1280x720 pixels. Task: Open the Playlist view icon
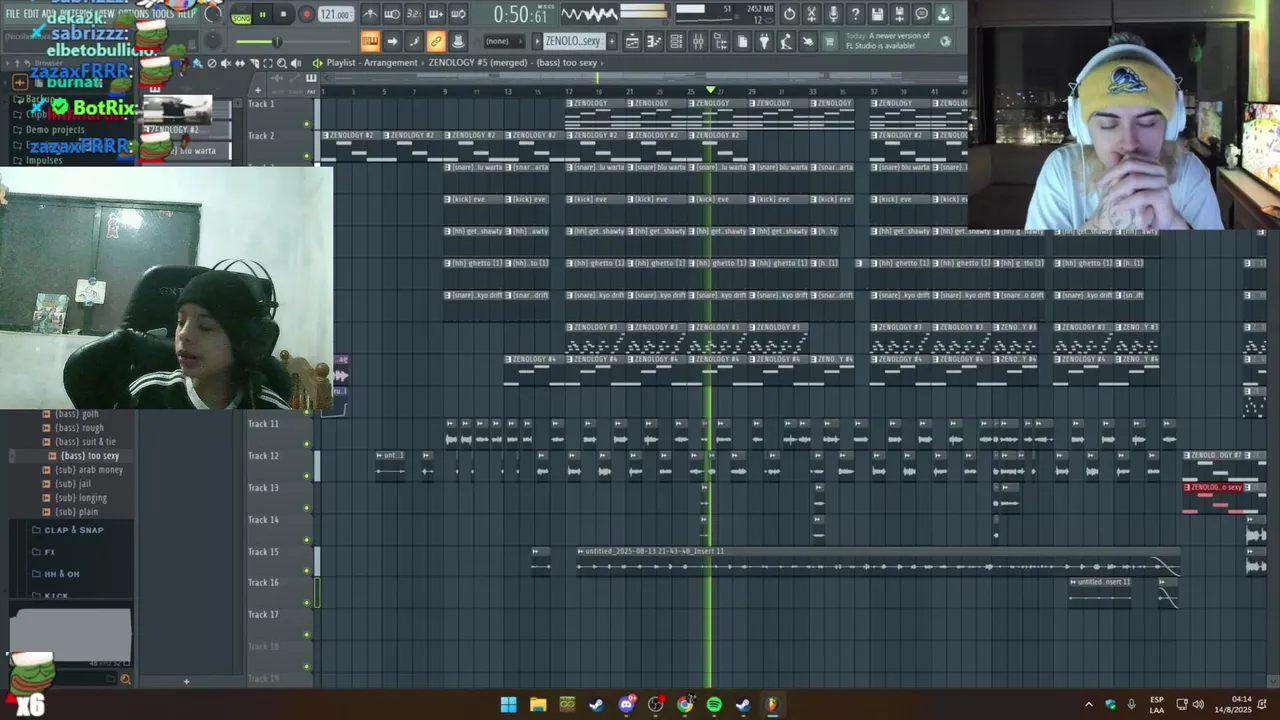point(632,41)
